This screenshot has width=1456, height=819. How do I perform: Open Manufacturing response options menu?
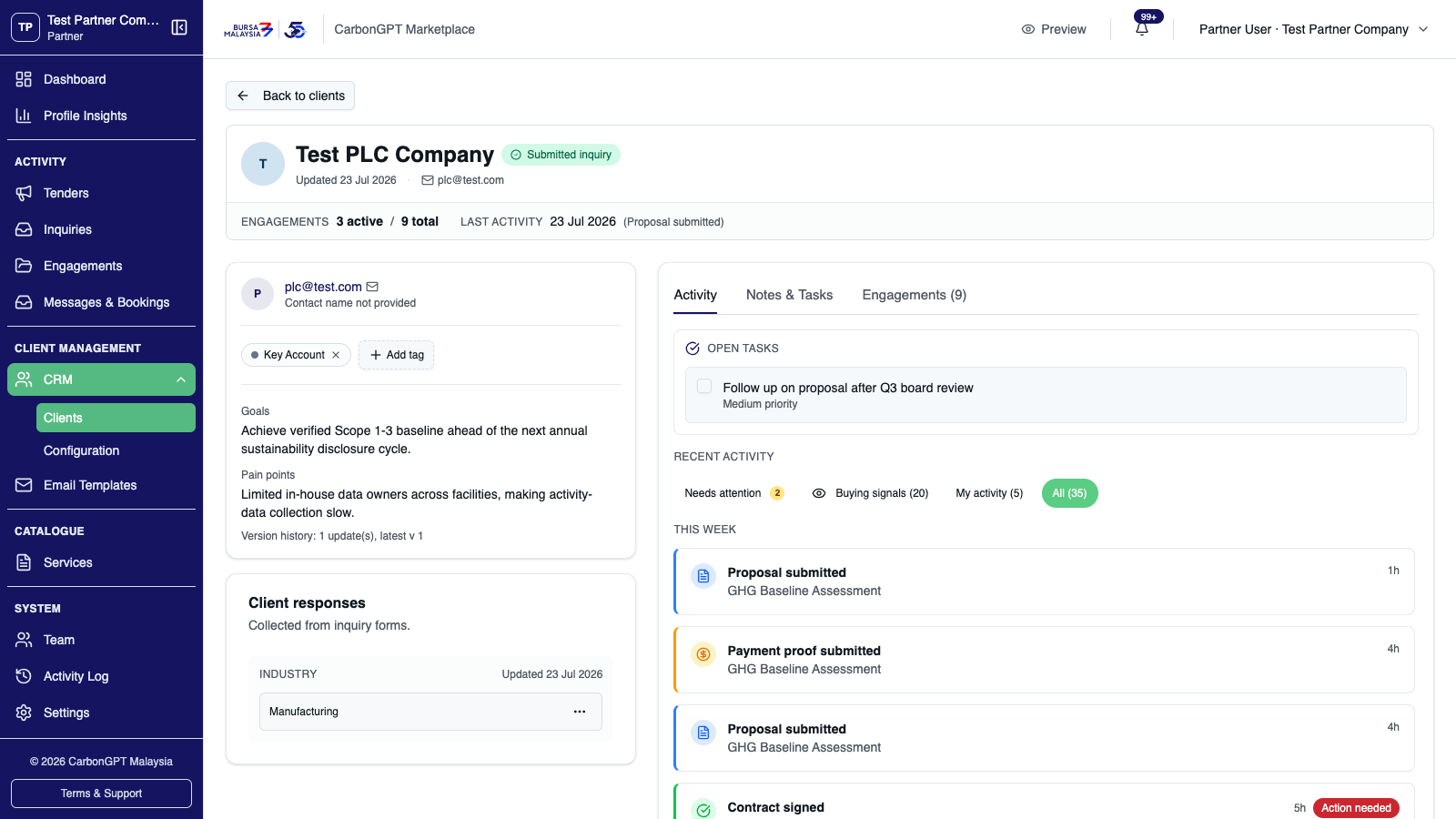pyautogui.click(x=580, y=712)
